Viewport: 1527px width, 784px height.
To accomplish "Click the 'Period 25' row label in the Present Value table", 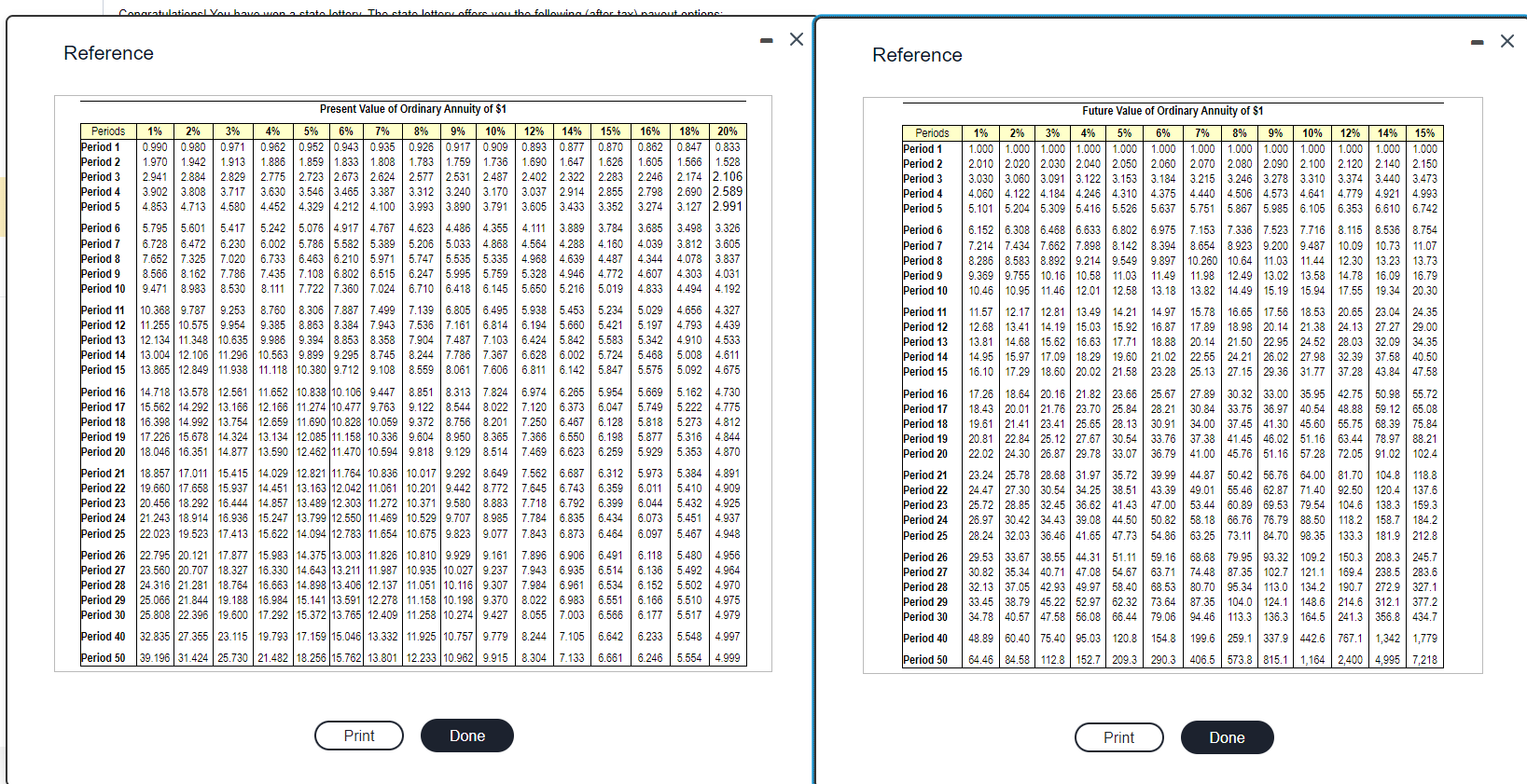I will point(103,534).
